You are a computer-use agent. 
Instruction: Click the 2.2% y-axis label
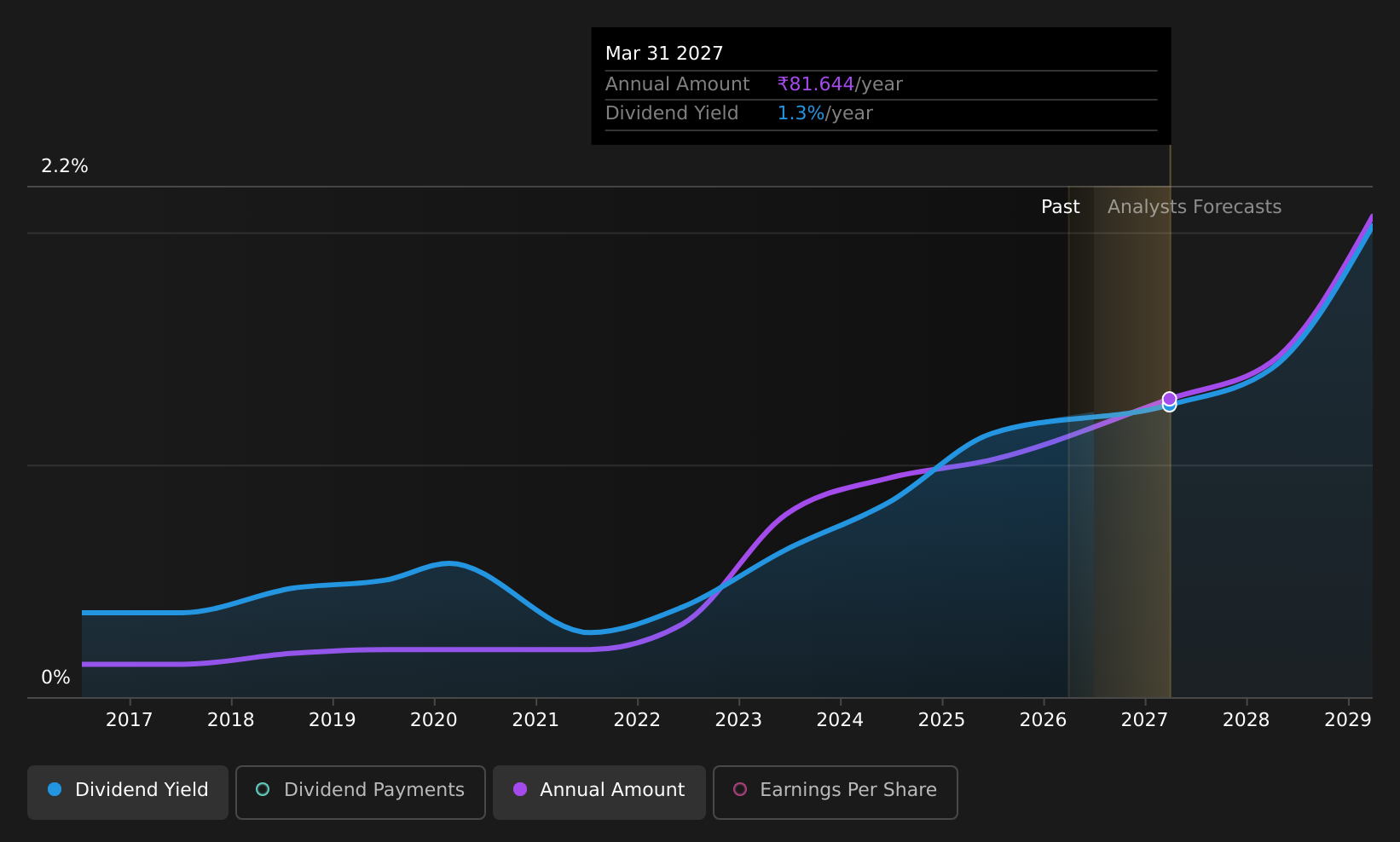click(x=65, y=166)
